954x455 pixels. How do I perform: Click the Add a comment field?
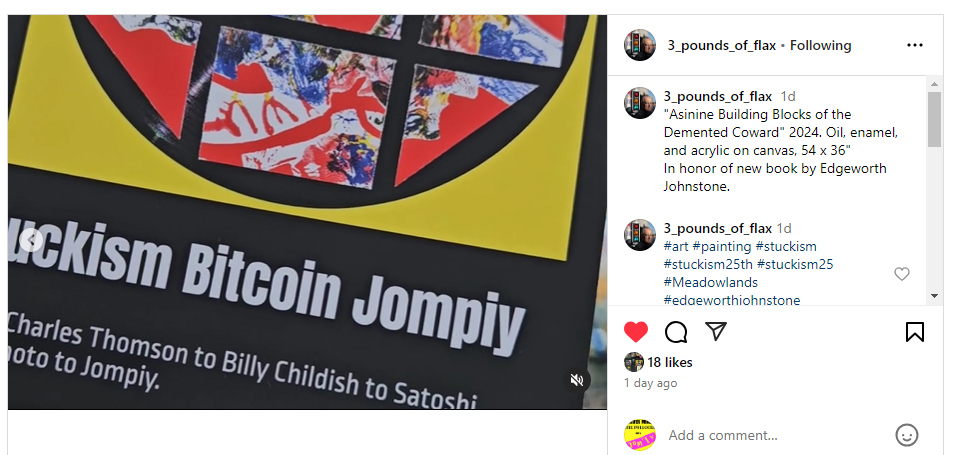[x=773, y=436]
